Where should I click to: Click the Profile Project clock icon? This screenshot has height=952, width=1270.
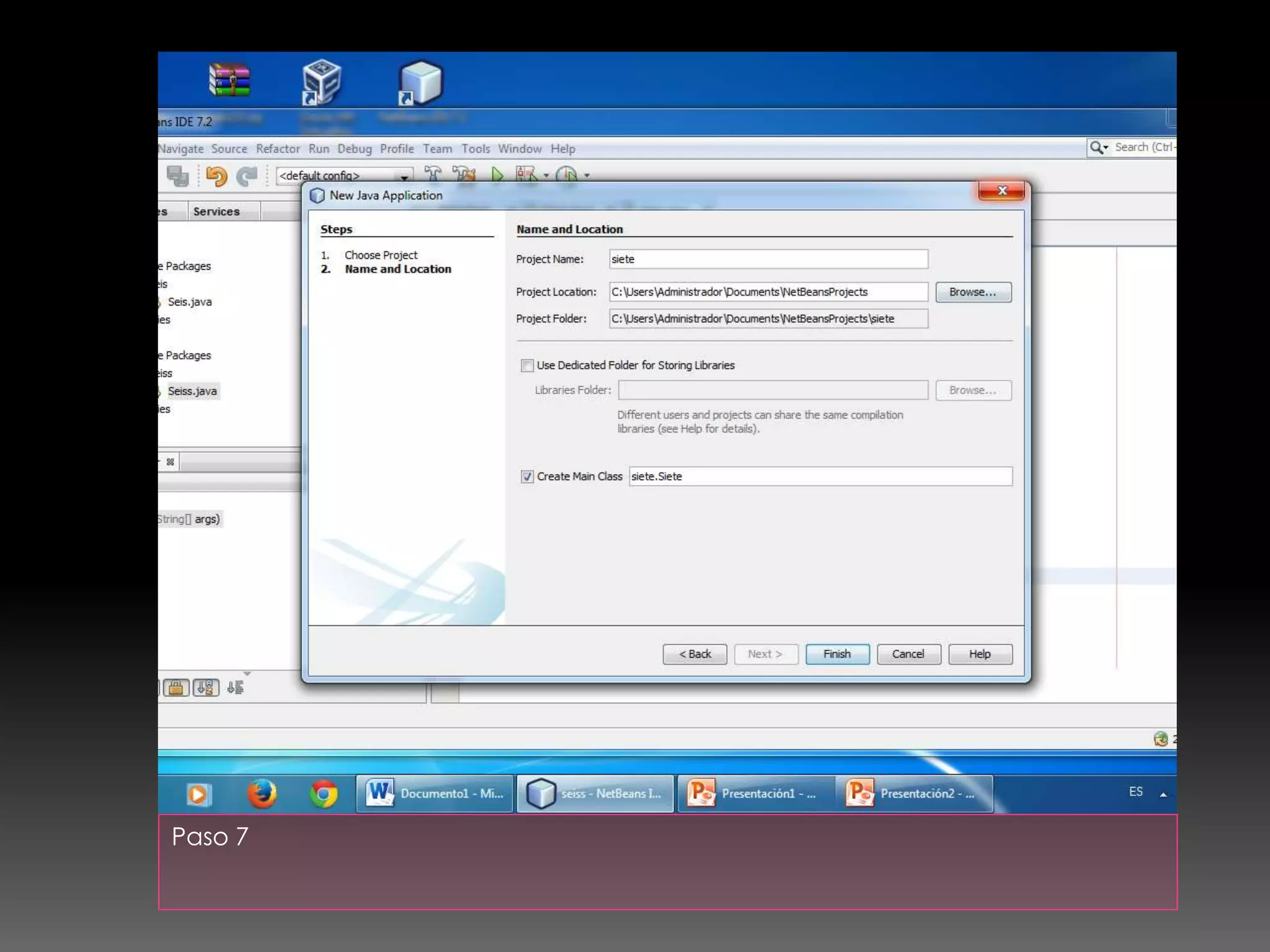[x=567, y=175]
